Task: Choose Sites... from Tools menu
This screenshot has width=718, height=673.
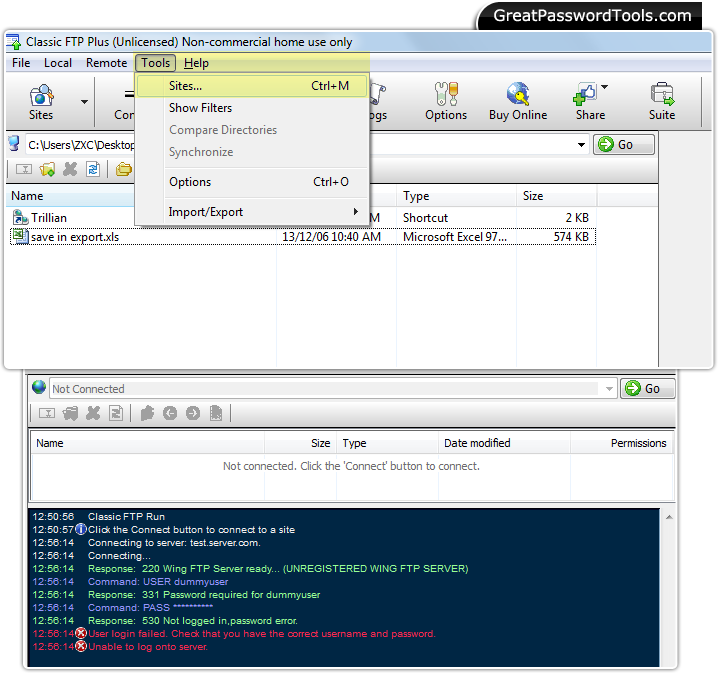Action: pos(252,86)
